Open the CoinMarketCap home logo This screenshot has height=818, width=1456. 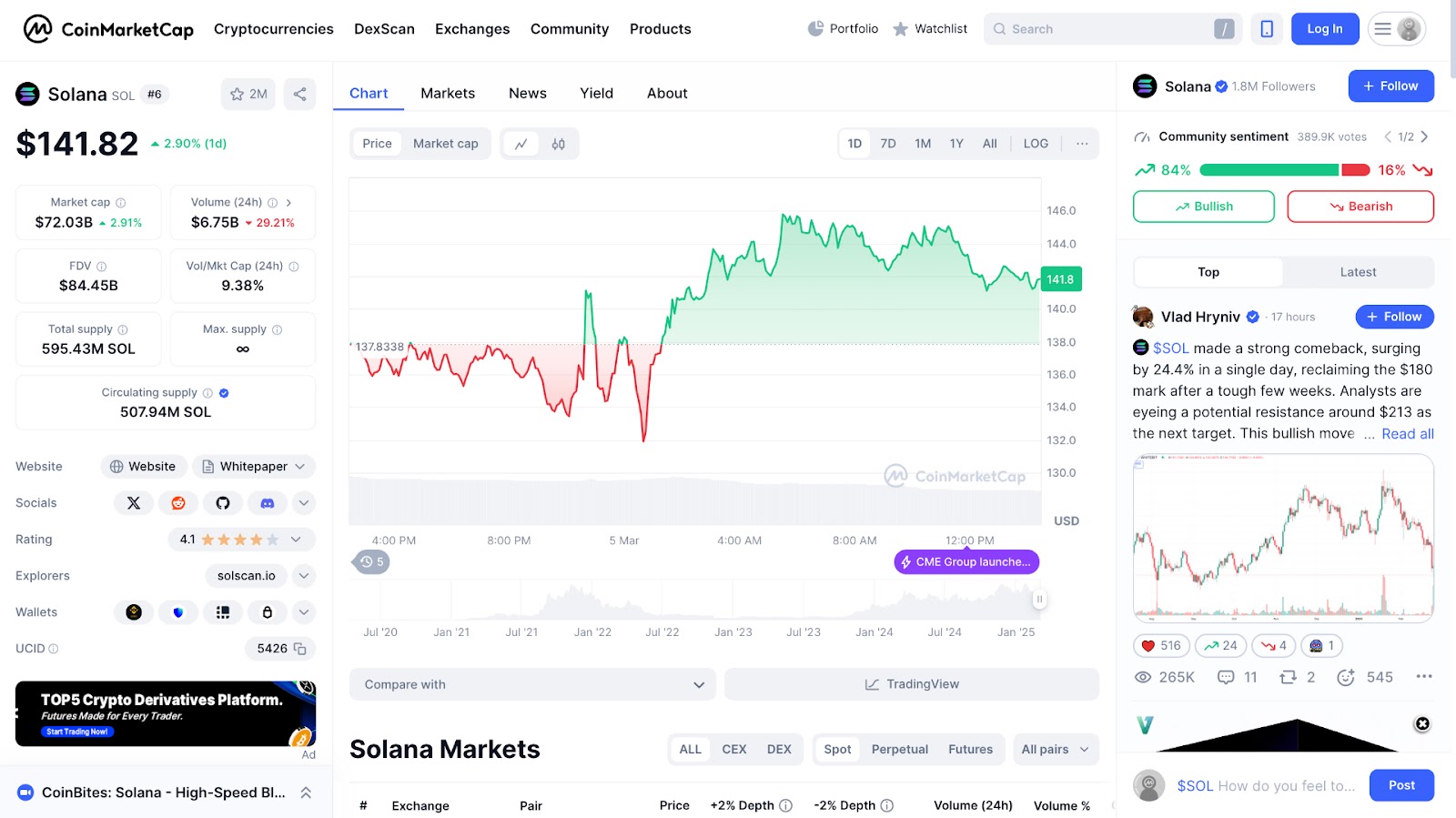pos(108,29)
